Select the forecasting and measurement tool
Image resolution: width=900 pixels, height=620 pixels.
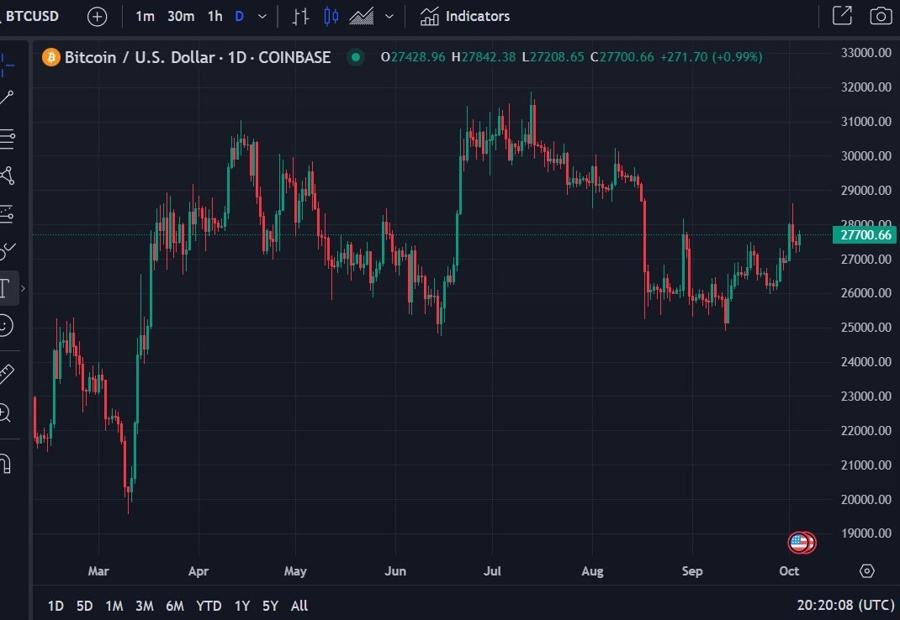click(x=7, y=214)
